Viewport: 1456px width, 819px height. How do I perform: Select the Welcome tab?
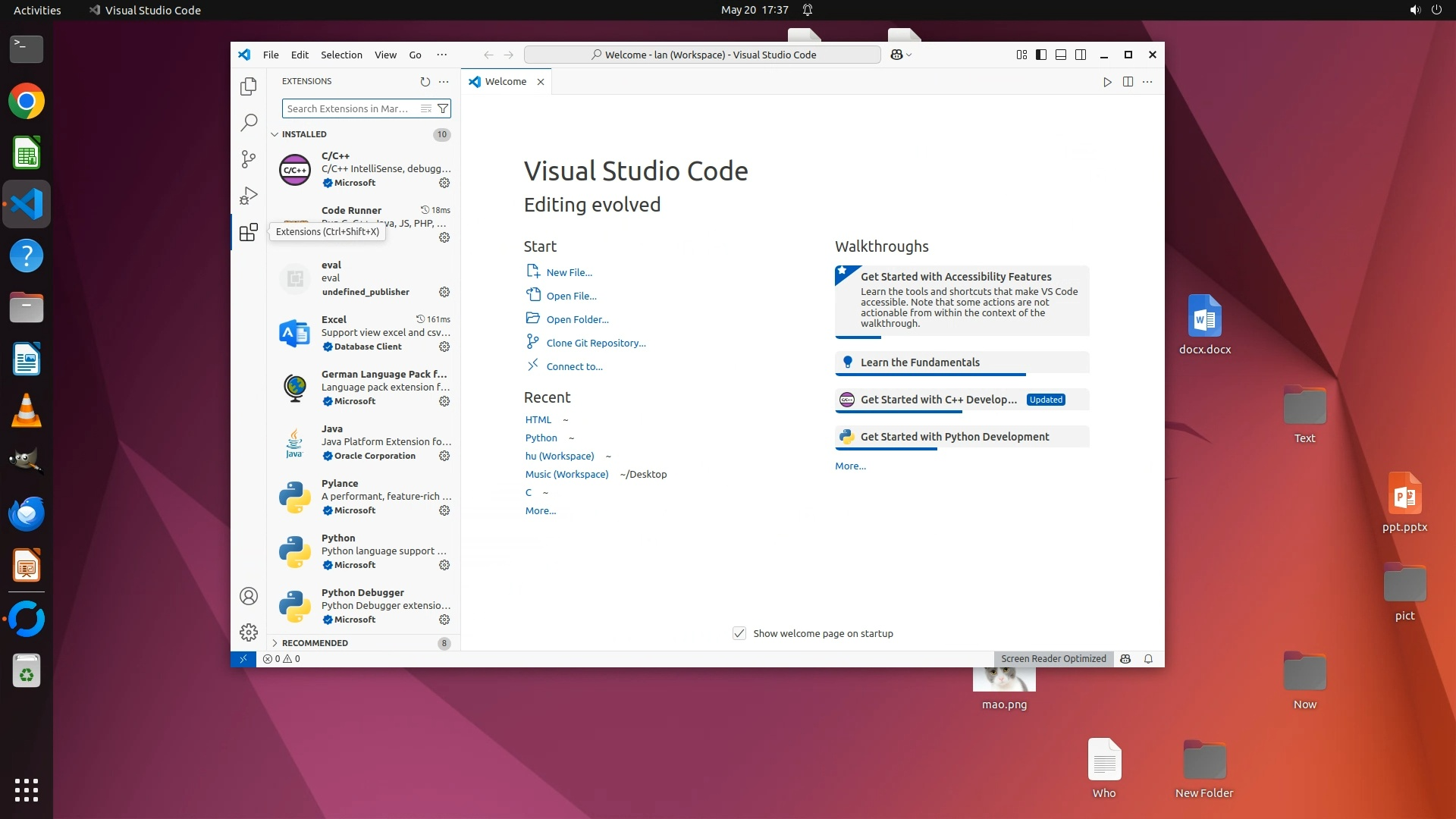505,81
